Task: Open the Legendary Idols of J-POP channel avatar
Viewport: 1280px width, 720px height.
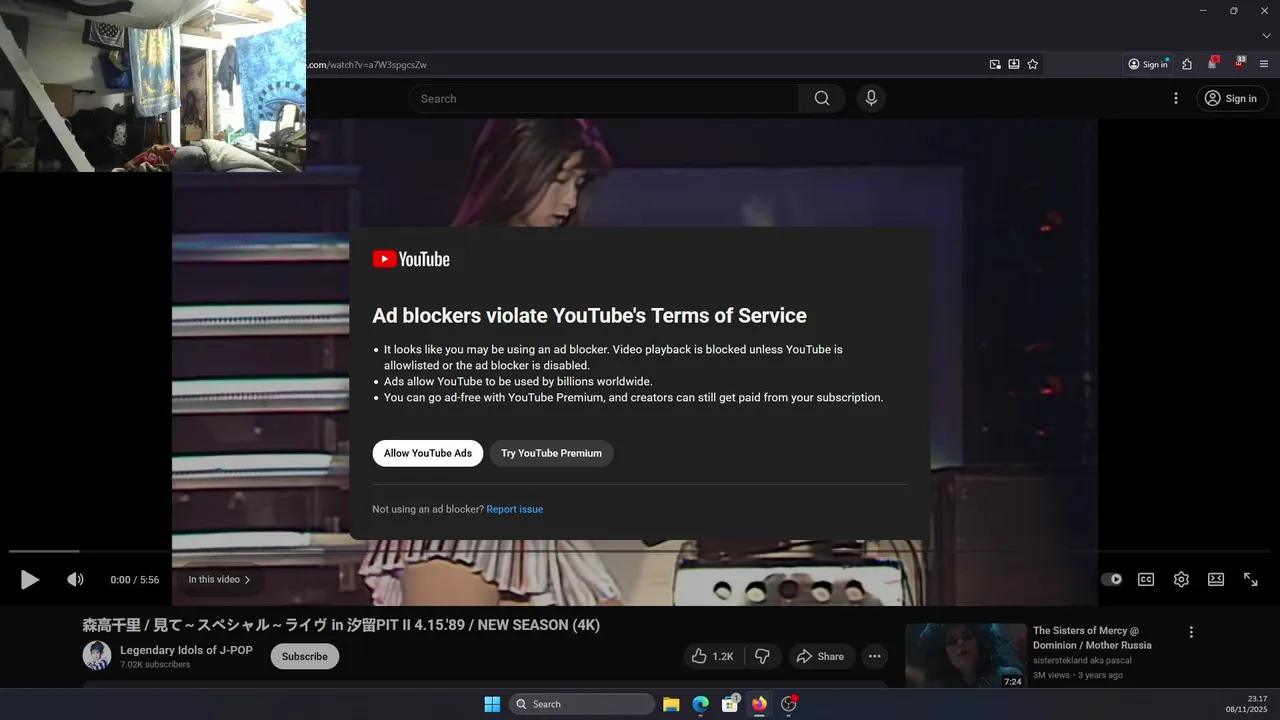Action: click(x=97, y=656)
